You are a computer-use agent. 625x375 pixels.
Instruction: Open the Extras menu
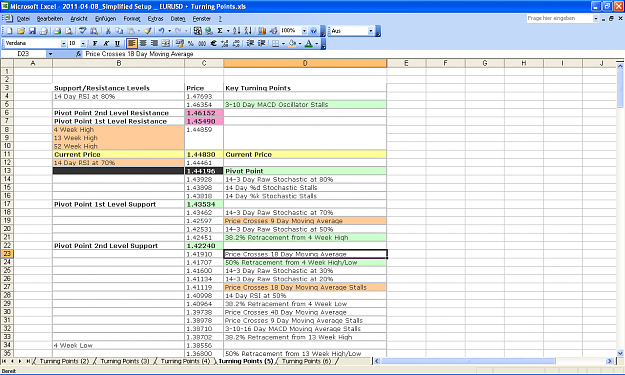pos(155,19)
